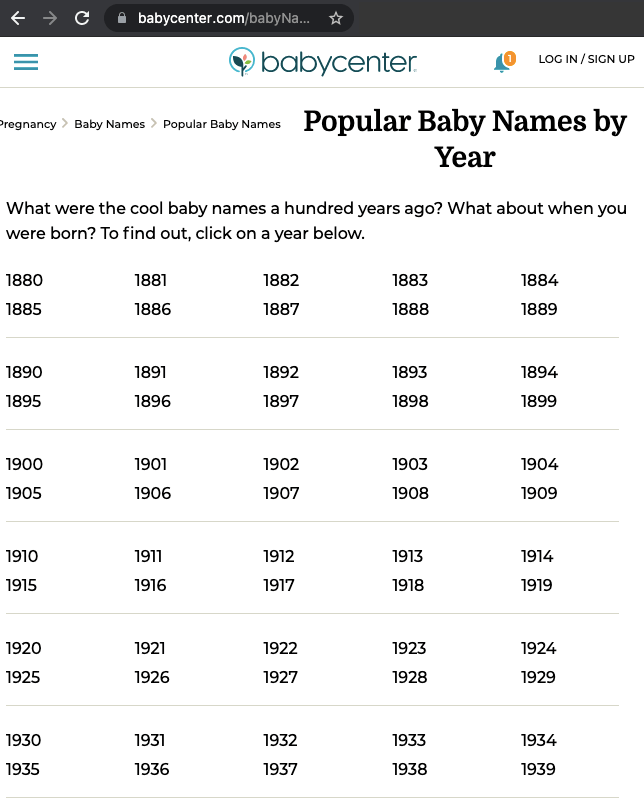Reload the current page

click(x=82, y=18)
